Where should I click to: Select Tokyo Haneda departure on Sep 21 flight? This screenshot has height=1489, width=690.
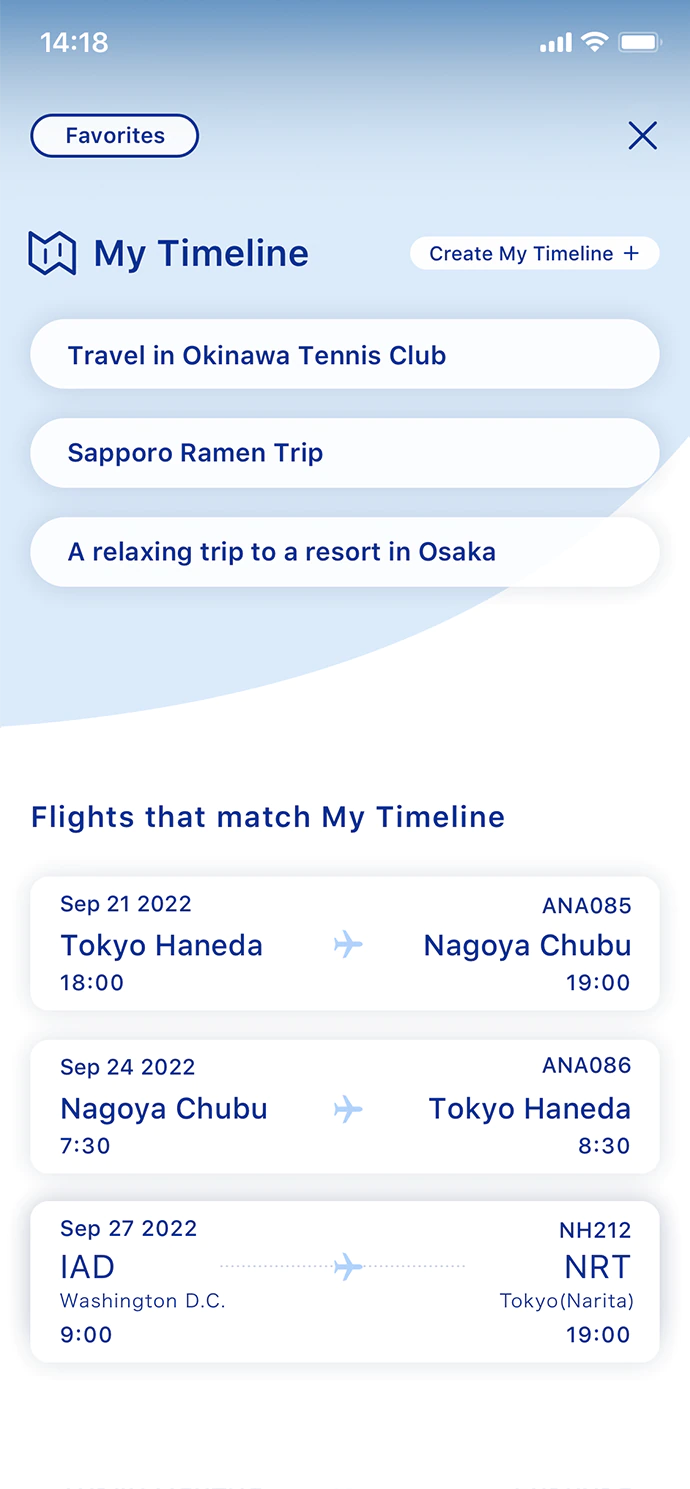point(162,945)
